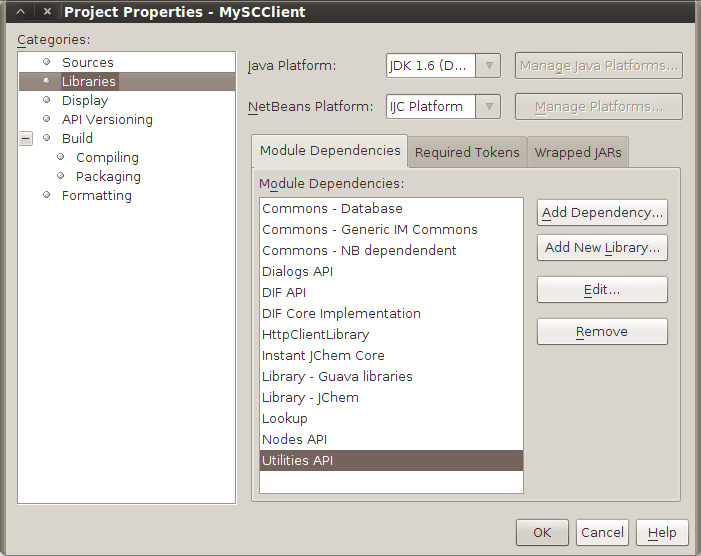Open the Formatting category

pyautogui.click(x=96, y=195)
